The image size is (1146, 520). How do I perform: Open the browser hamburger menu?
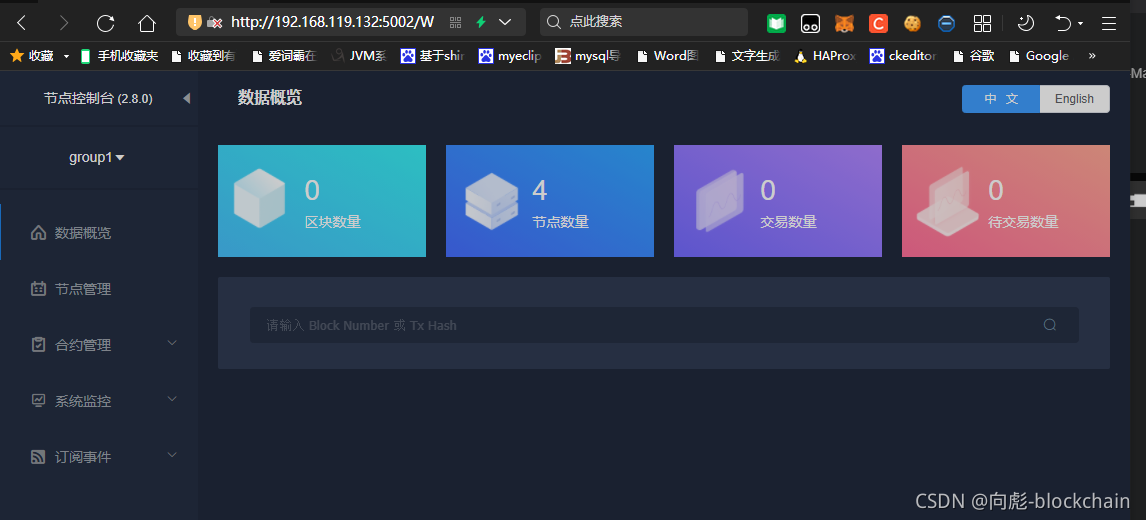click(1109, 23)
